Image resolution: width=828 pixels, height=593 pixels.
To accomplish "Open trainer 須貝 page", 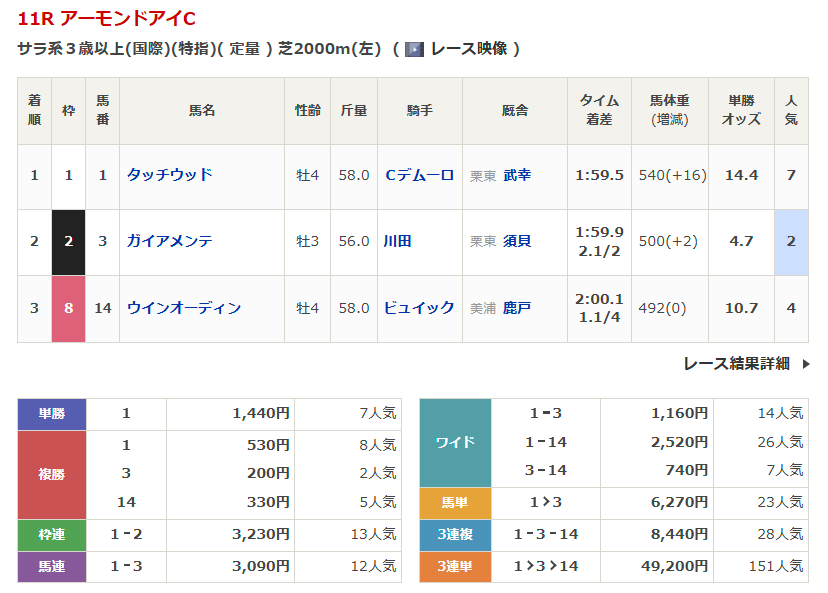I will 517,241.
